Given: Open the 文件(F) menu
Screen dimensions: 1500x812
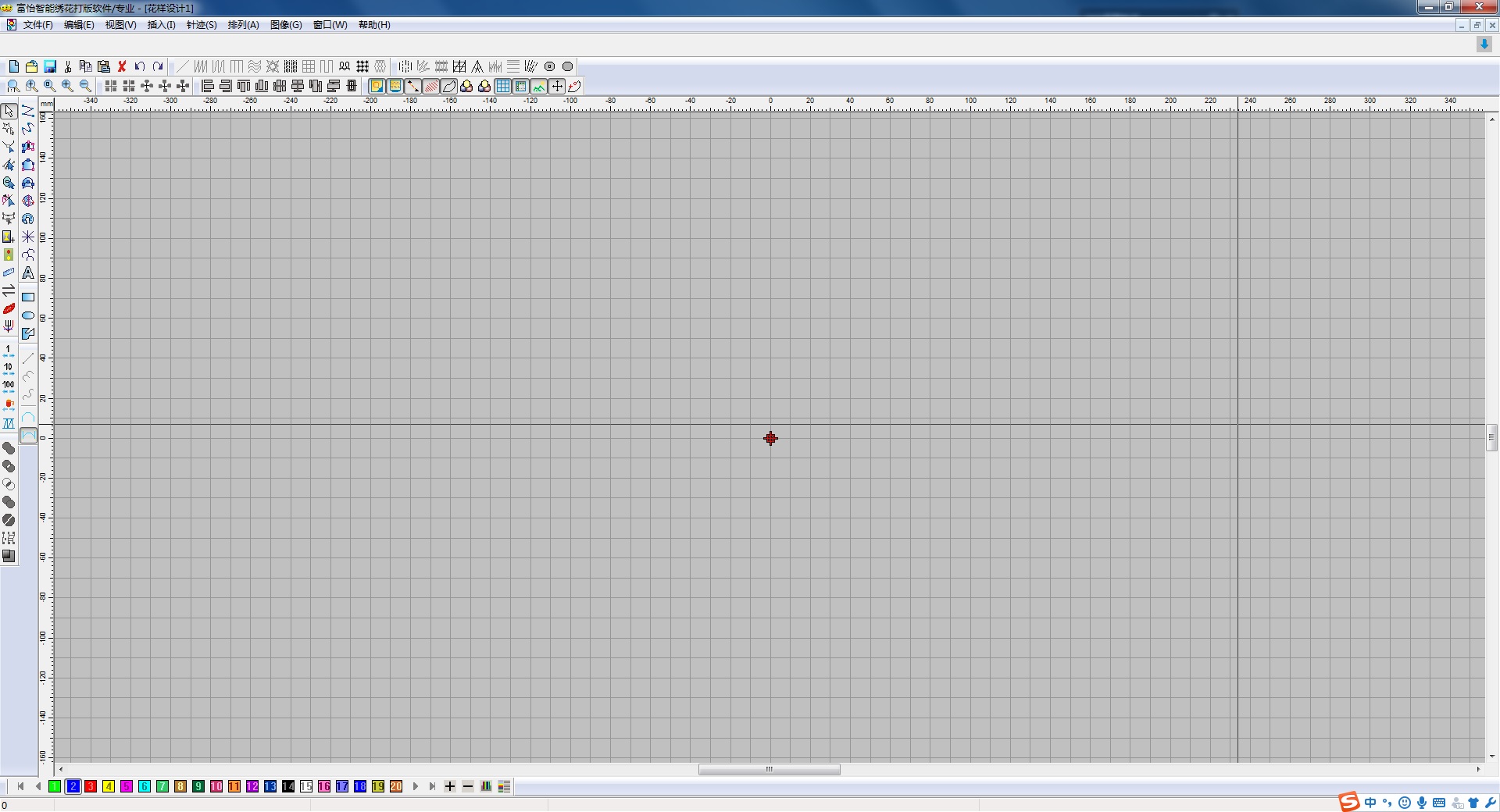Looking at the screenshot, I should coord(37,25).
